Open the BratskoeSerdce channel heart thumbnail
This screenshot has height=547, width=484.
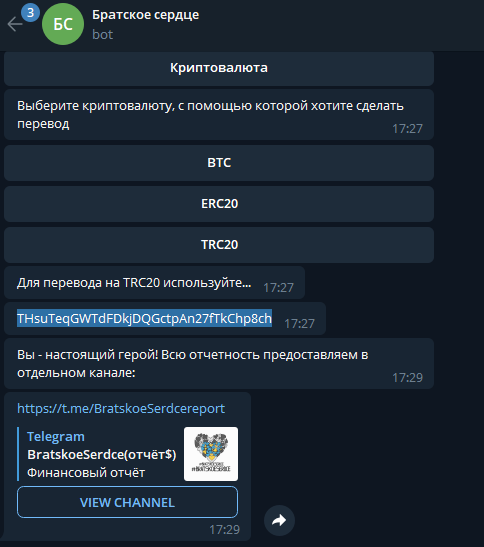coord(211,454)
